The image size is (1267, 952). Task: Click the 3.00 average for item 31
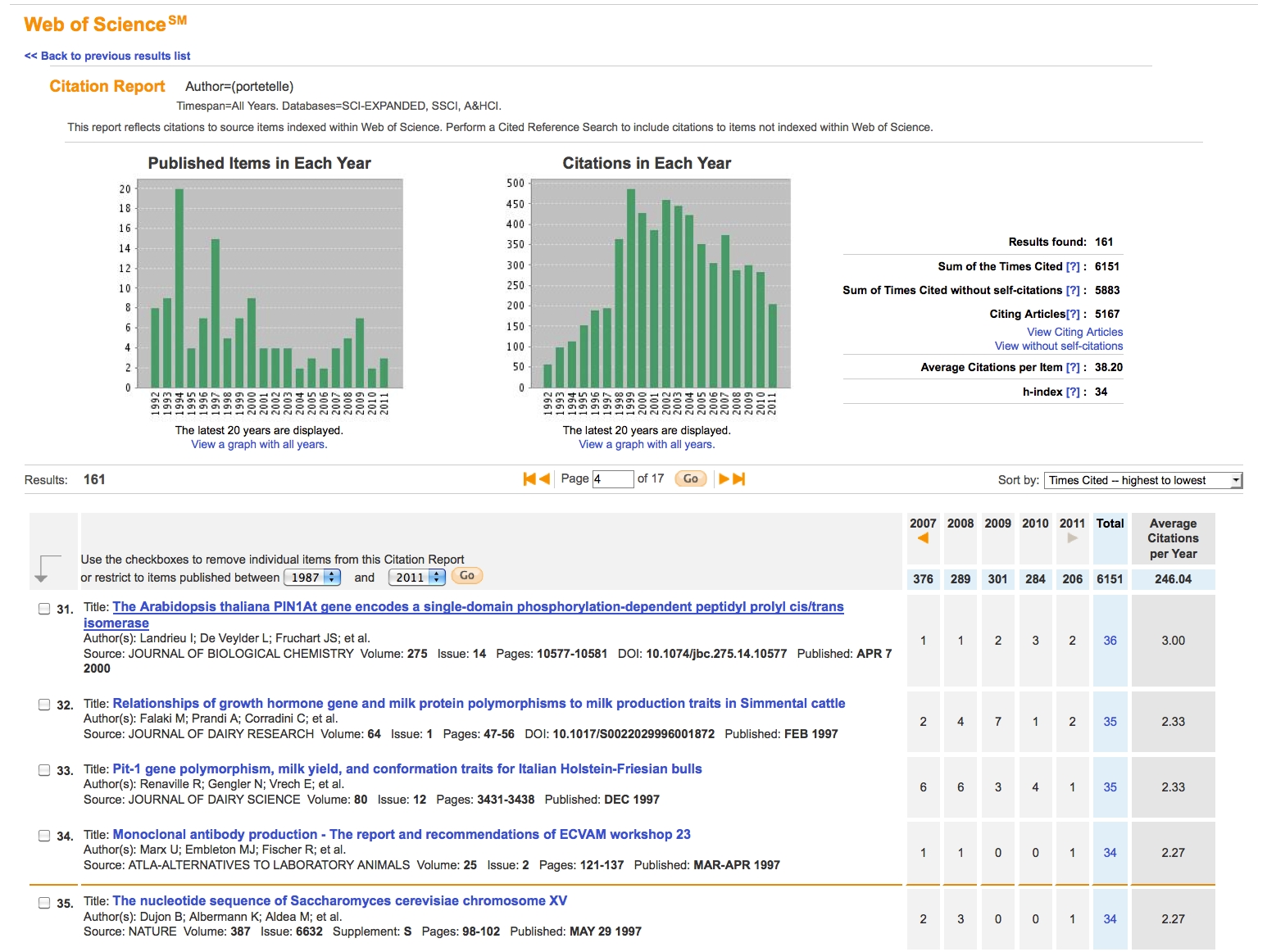point(1173,641)
